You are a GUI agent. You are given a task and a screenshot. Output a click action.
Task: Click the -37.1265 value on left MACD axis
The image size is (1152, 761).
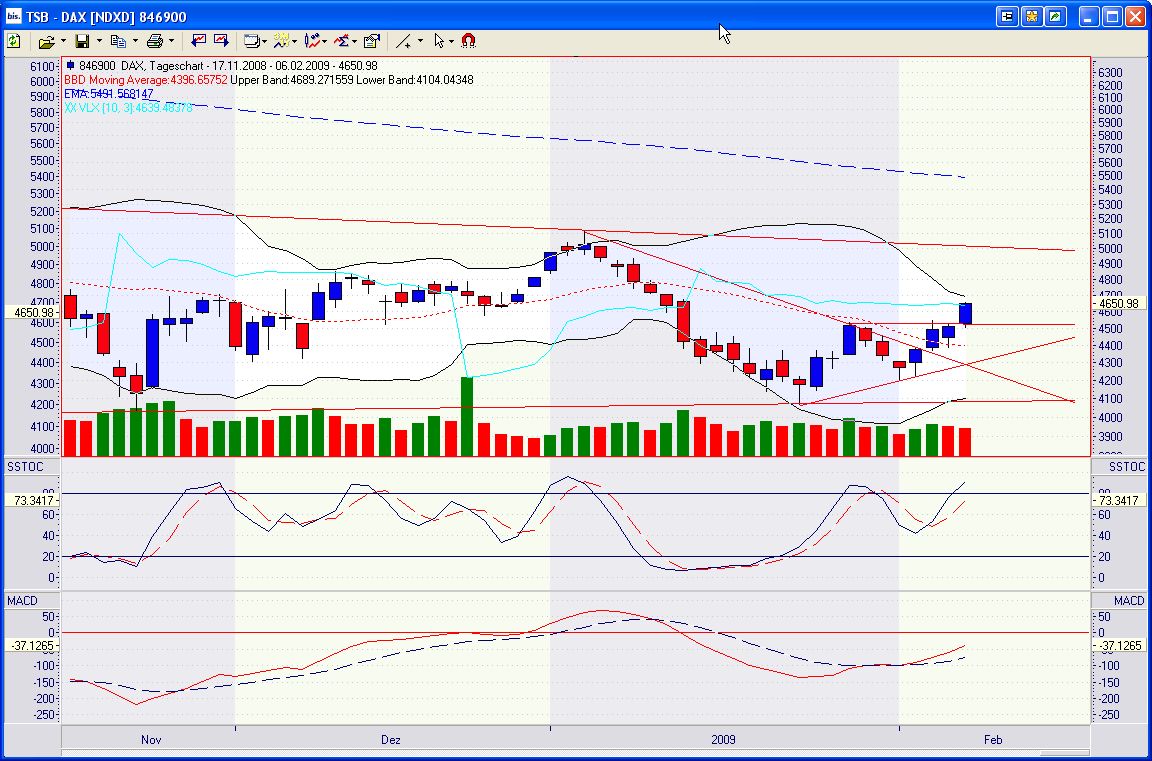[x=32, y=646]
